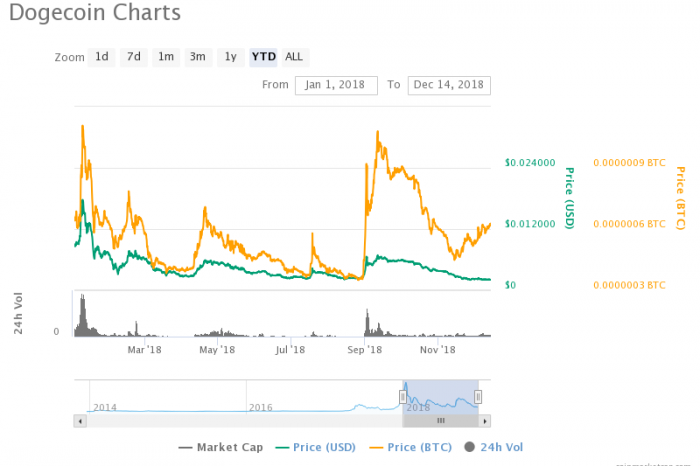The height and width of the screenshot is (466, 700).
Task: Click the May '18 x-axis label
Action: (x=217, y=350)
